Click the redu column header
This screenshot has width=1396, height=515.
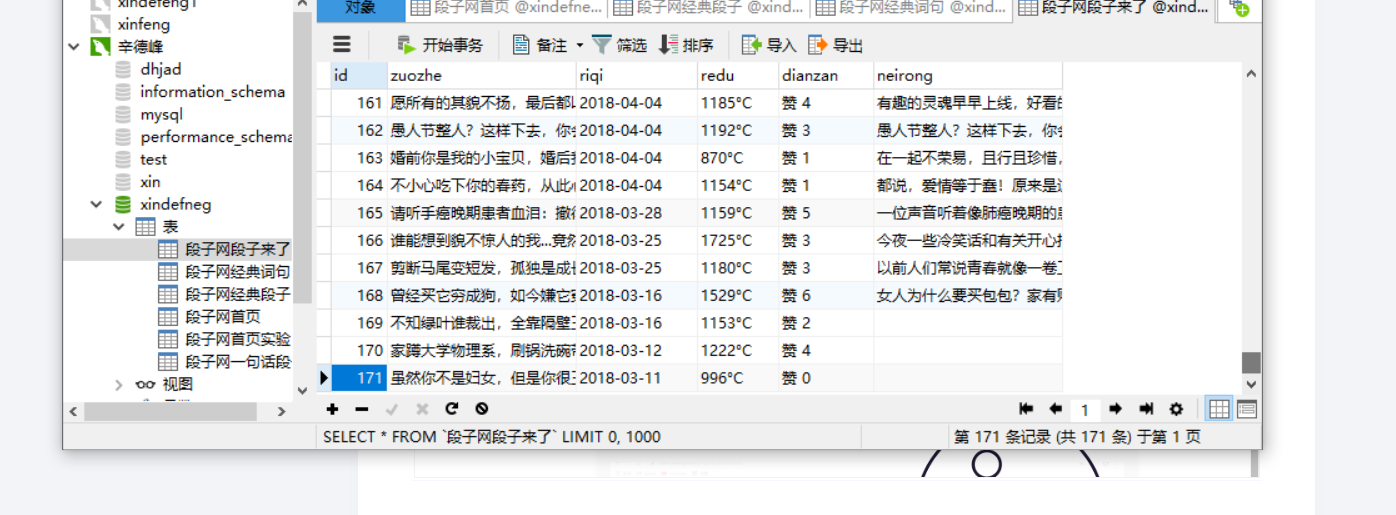(x=738, y=75)
